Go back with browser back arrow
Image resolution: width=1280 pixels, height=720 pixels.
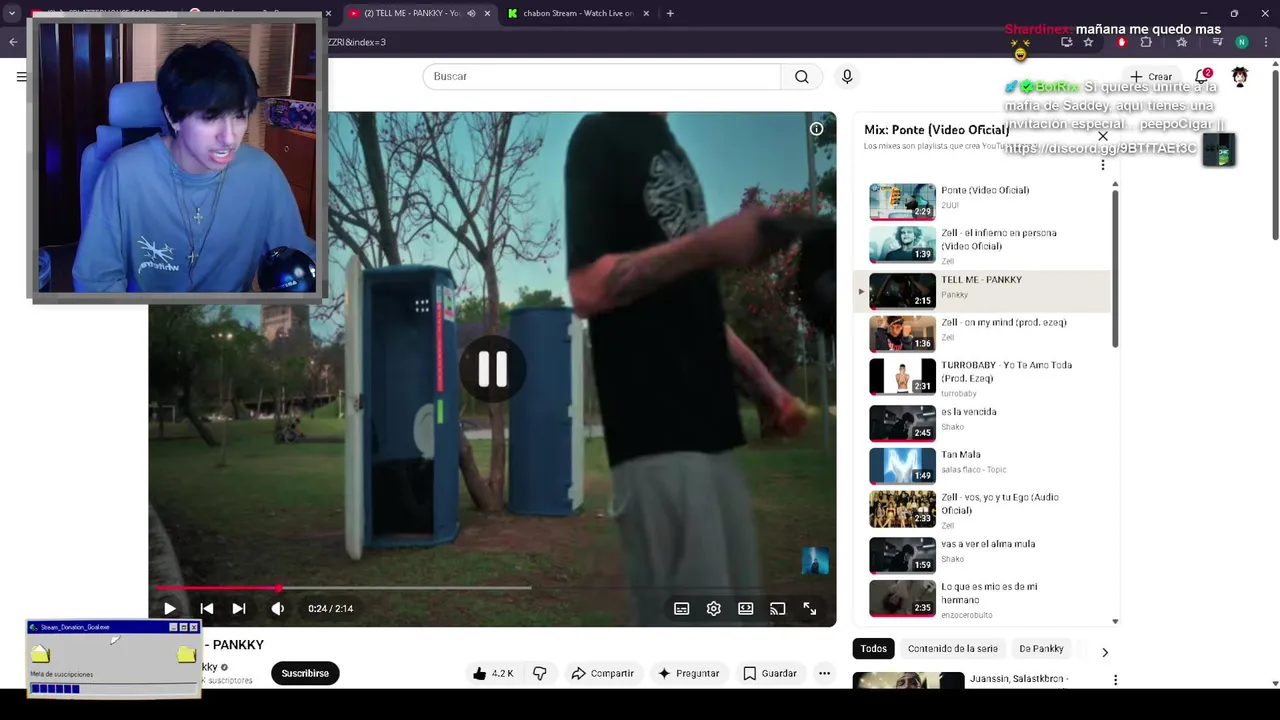tap(13, 42)
